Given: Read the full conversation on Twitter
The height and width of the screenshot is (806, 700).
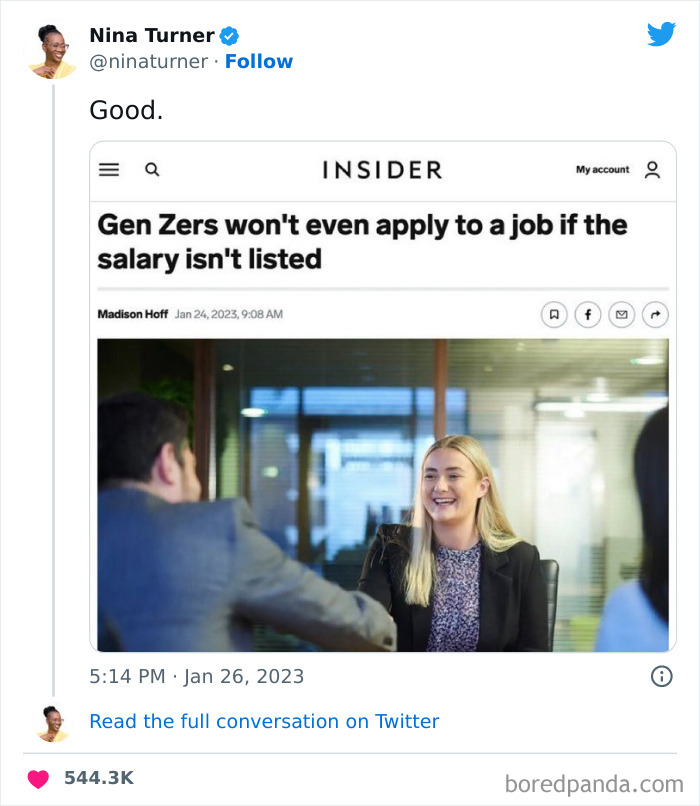Looking at the screenshot, I should 264,721.
